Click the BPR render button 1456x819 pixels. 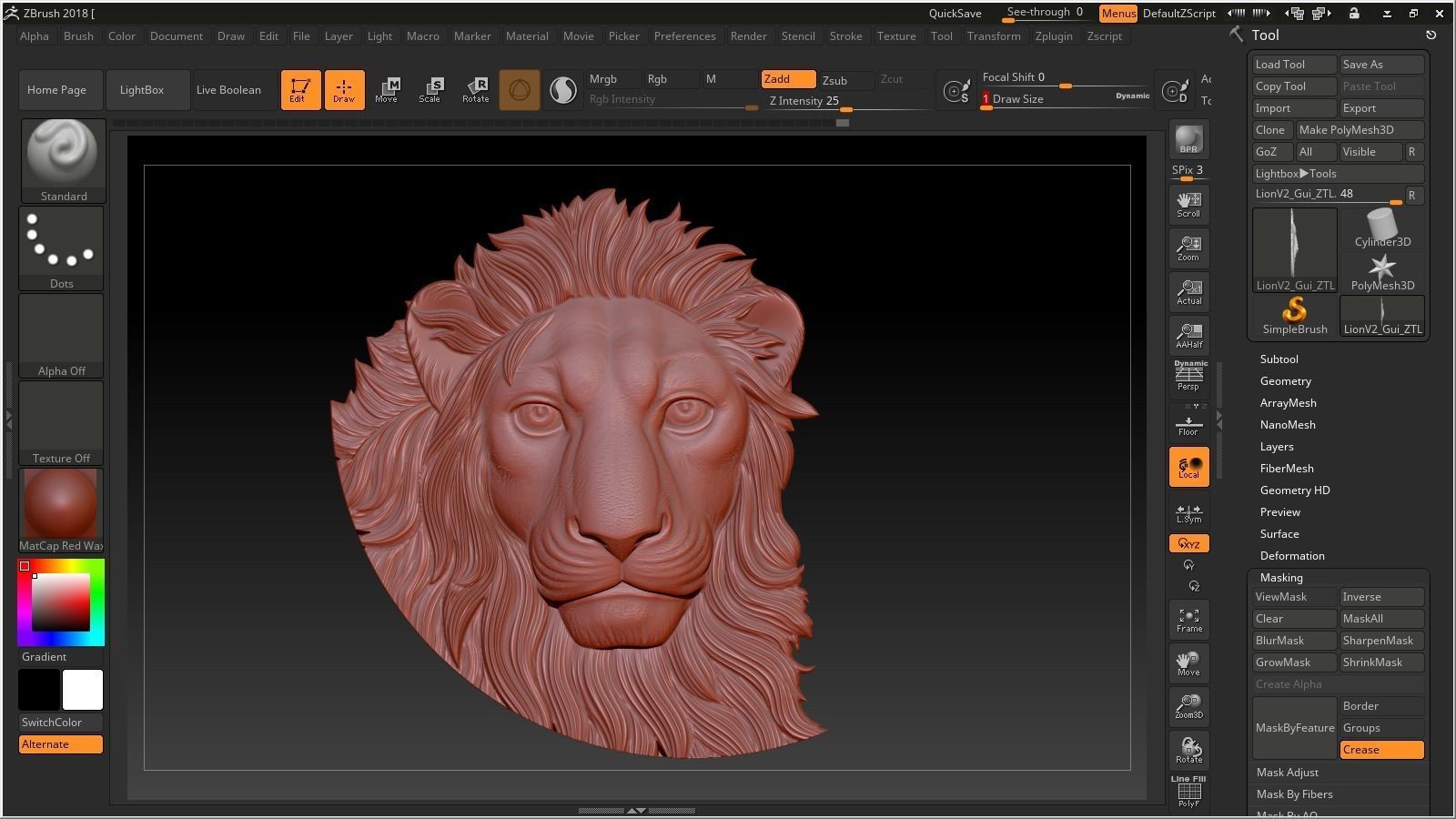tap(1188, 138)
